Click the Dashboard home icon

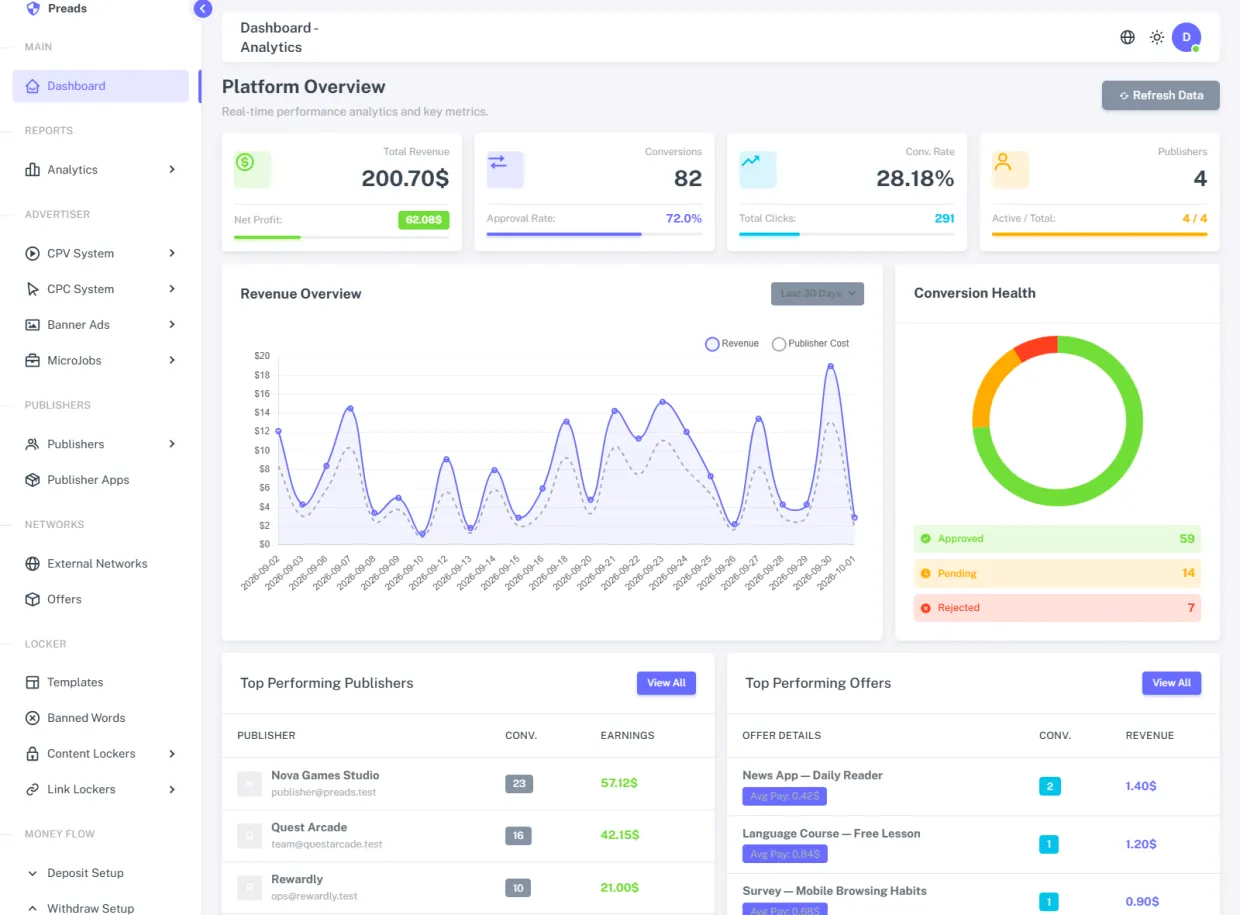(33, 86)
